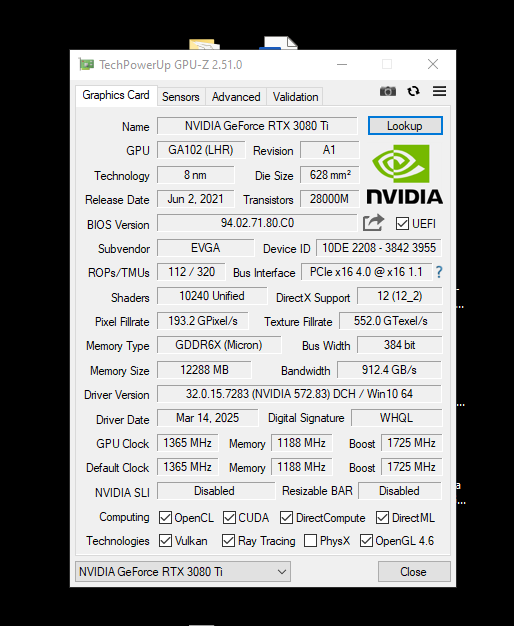Click the BIOS share/export arrow icon
The width and height of the screenshot is (514, 626).
pyautogui.click(x=373, y=223)
